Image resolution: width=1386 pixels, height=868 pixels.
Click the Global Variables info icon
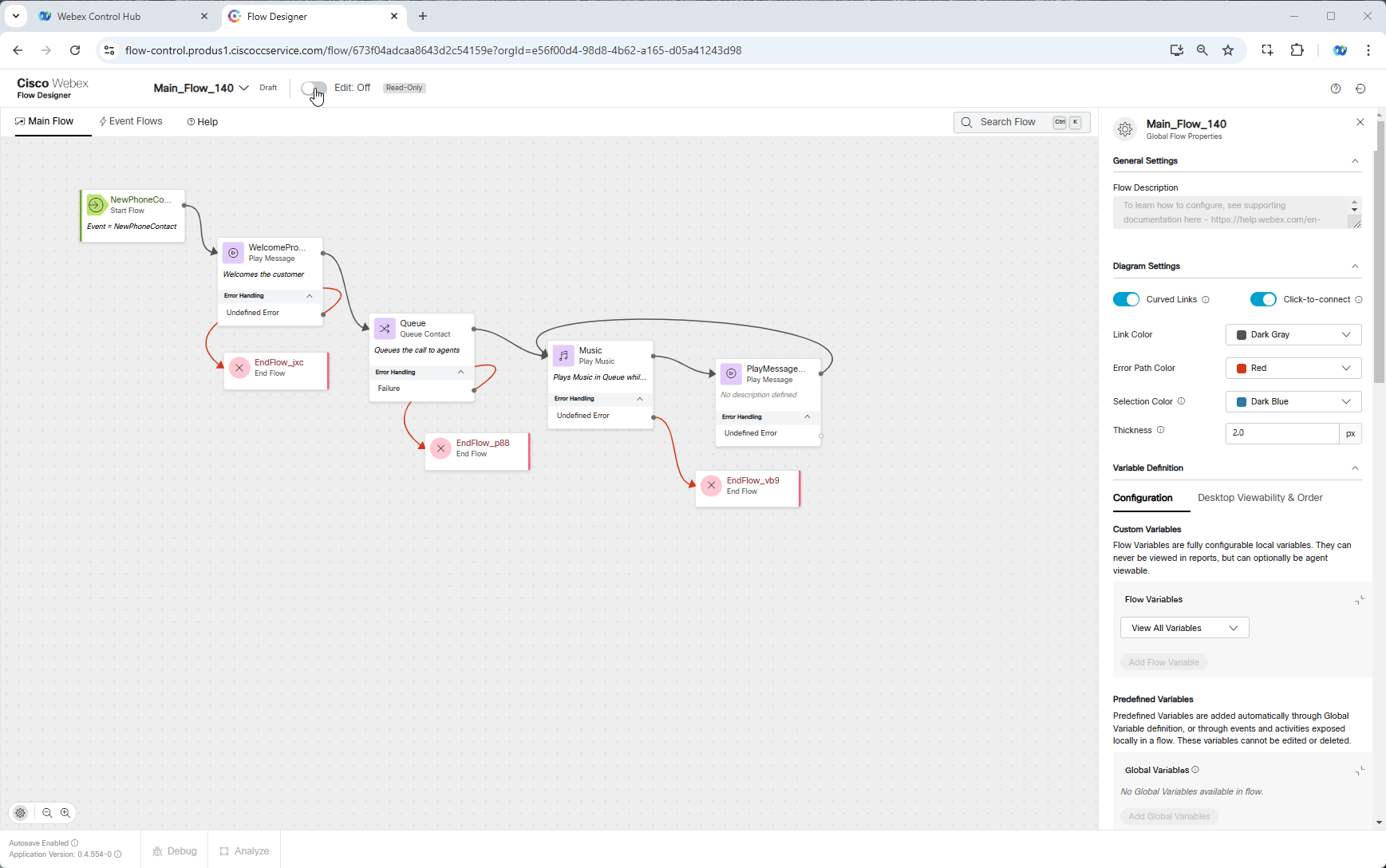[1195, 770]
